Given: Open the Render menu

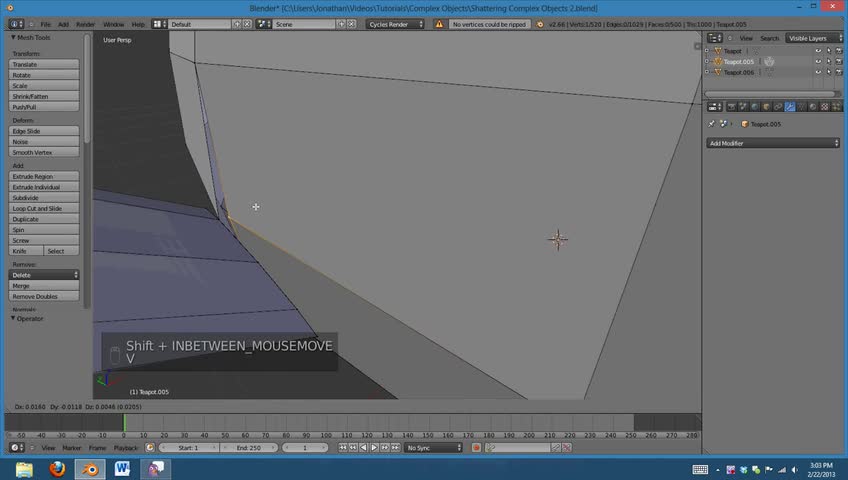Looking at the screenshot, I should point(85,24).
